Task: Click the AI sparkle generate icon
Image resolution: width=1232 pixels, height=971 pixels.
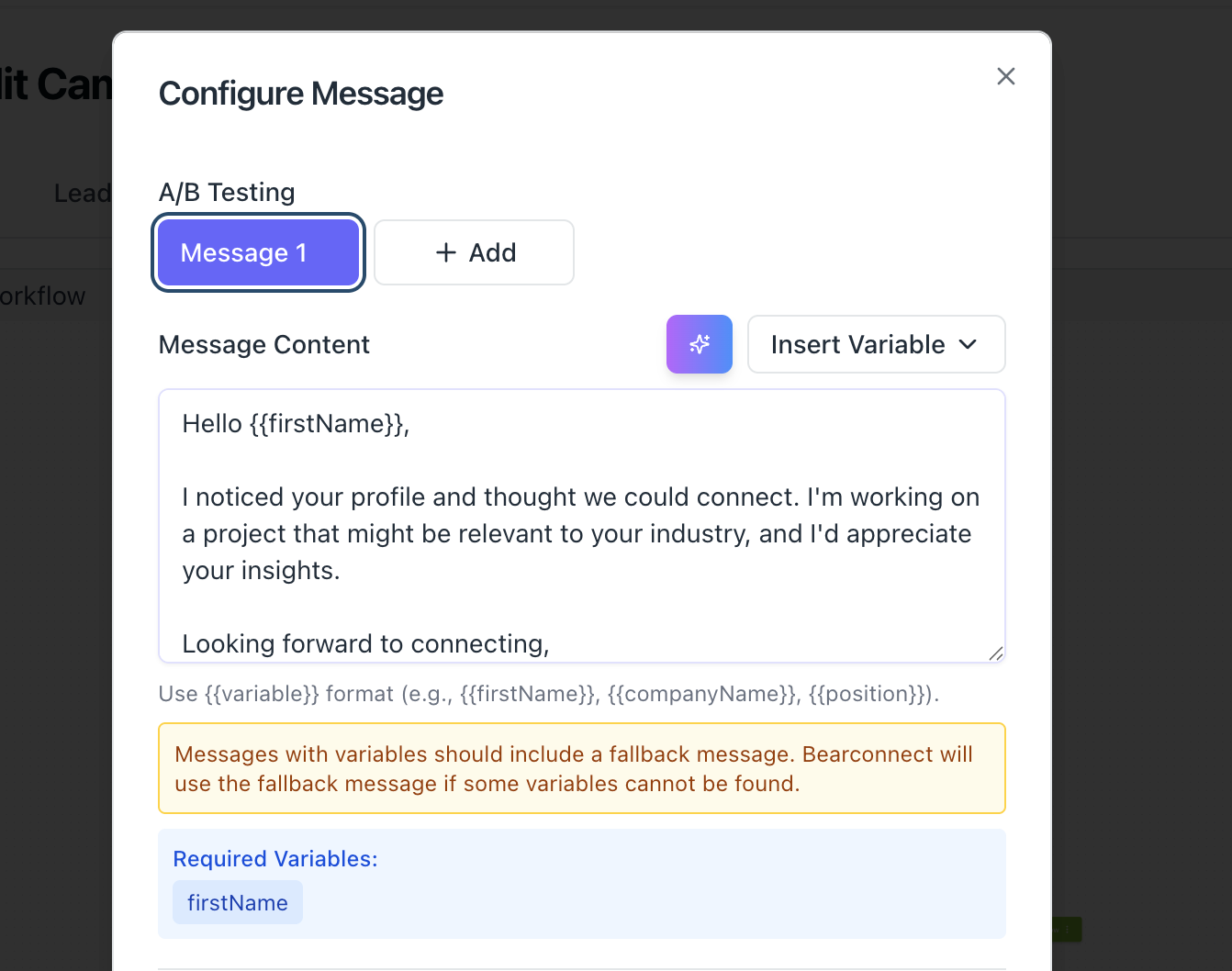Action: [x=700, y=344]
